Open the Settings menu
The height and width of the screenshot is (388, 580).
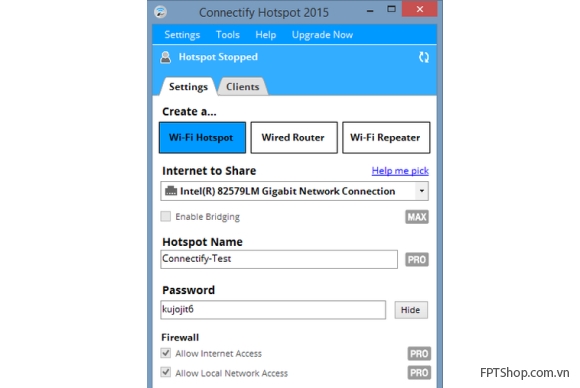click(182, 35)
